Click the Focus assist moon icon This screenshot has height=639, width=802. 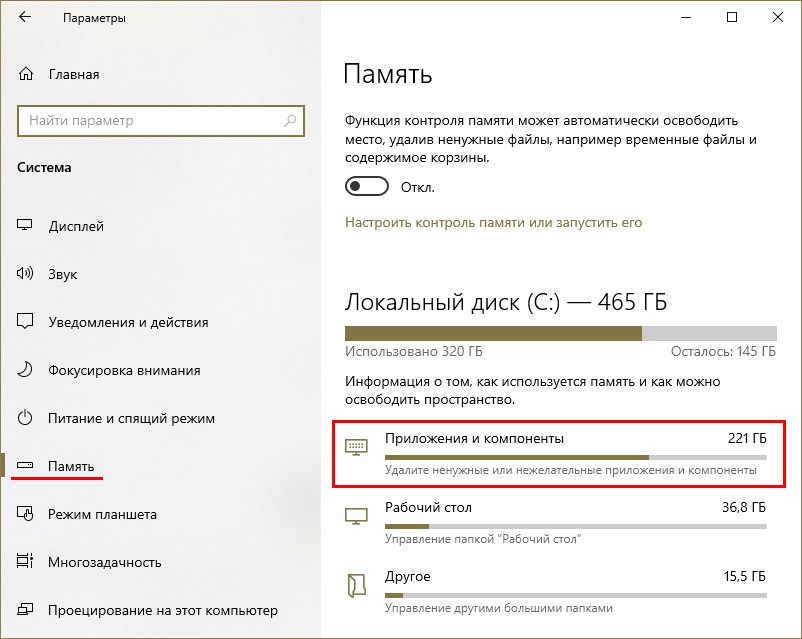click(x=26, y=370)
